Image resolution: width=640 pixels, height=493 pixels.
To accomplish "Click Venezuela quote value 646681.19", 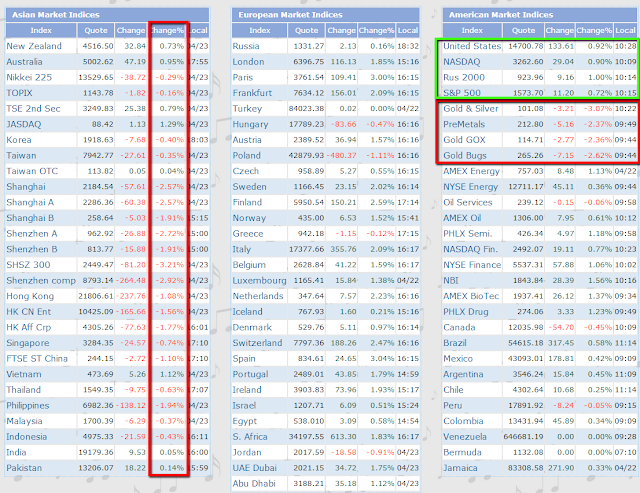I will coord(524,437).
